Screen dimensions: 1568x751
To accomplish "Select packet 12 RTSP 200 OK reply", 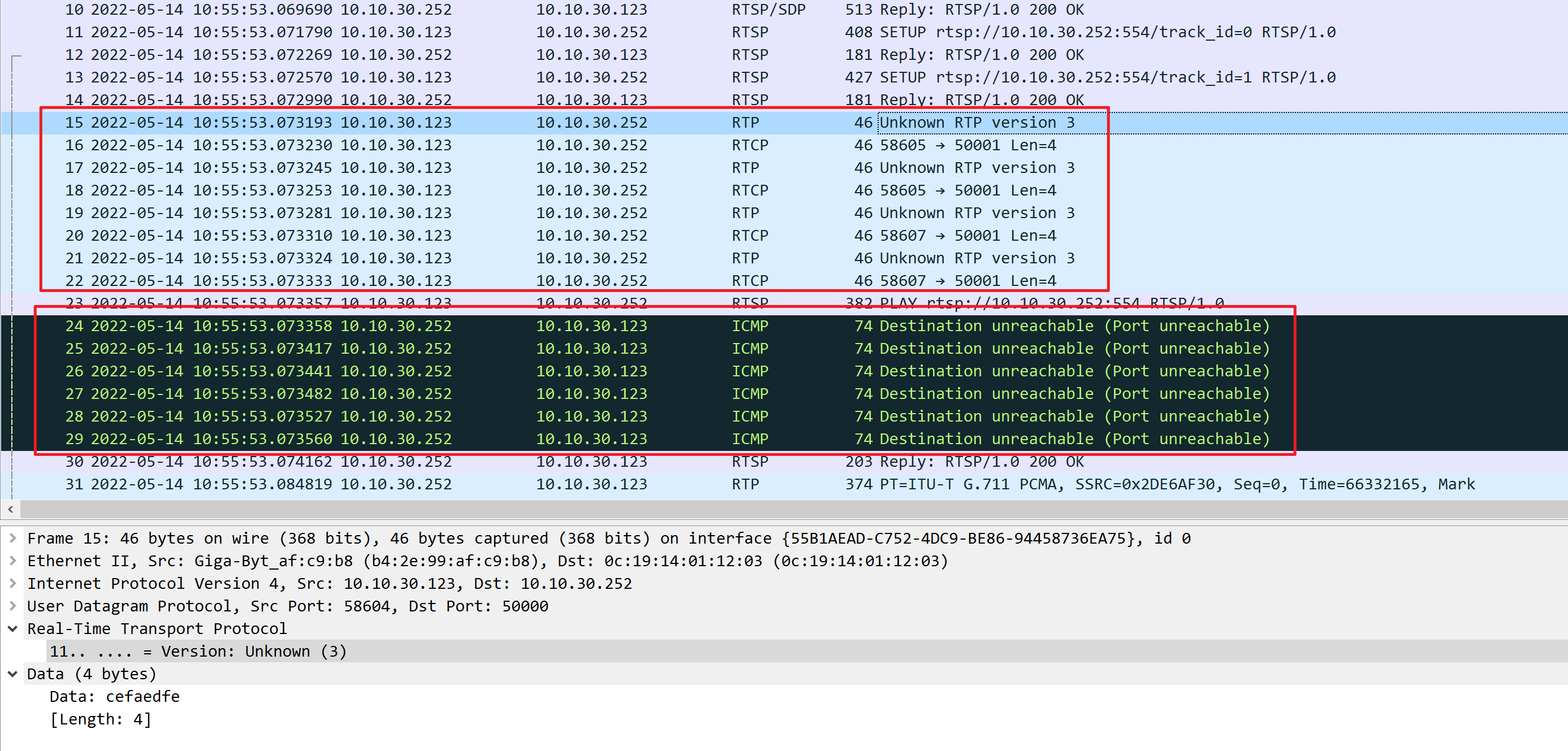I will tap(784, 55).
